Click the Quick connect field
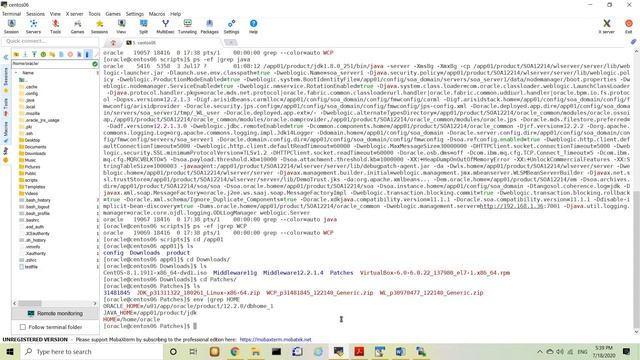This screenshot has height=360, width=640. tap(50, 41)
